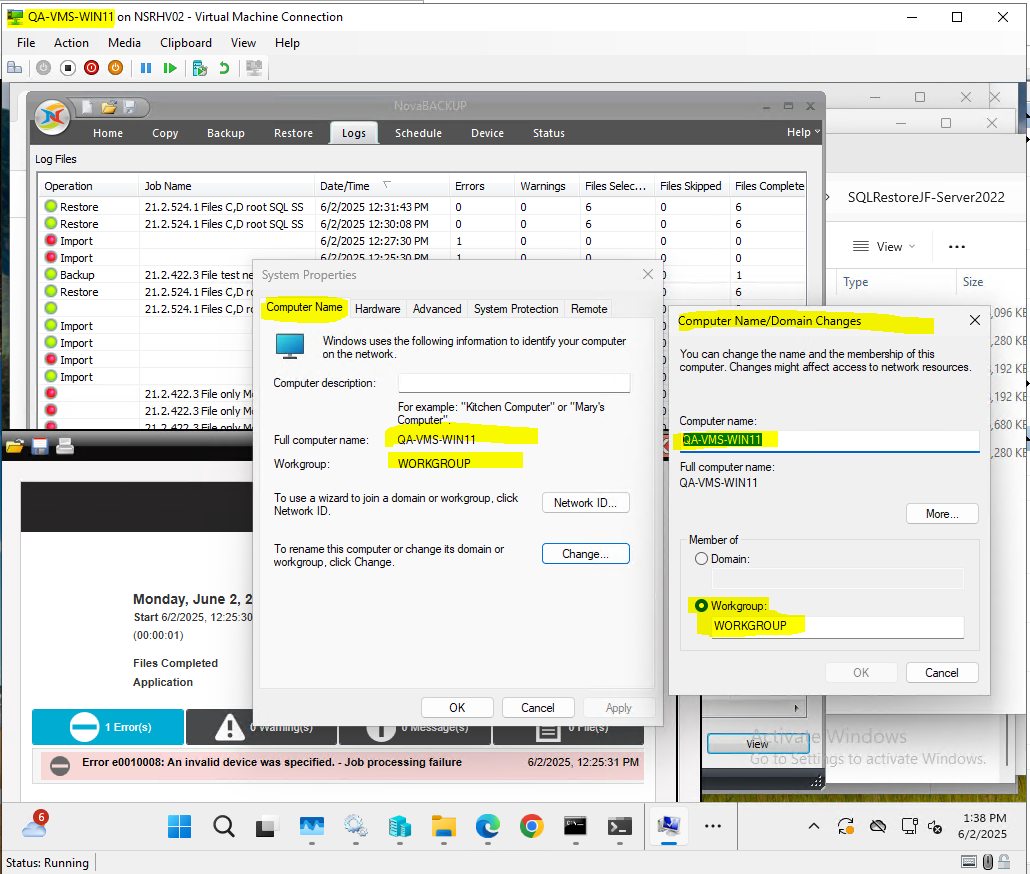The height and width of the screenshot is (874, 1030).
Task: Open the Clipboard menu
Action: point(186,43)
